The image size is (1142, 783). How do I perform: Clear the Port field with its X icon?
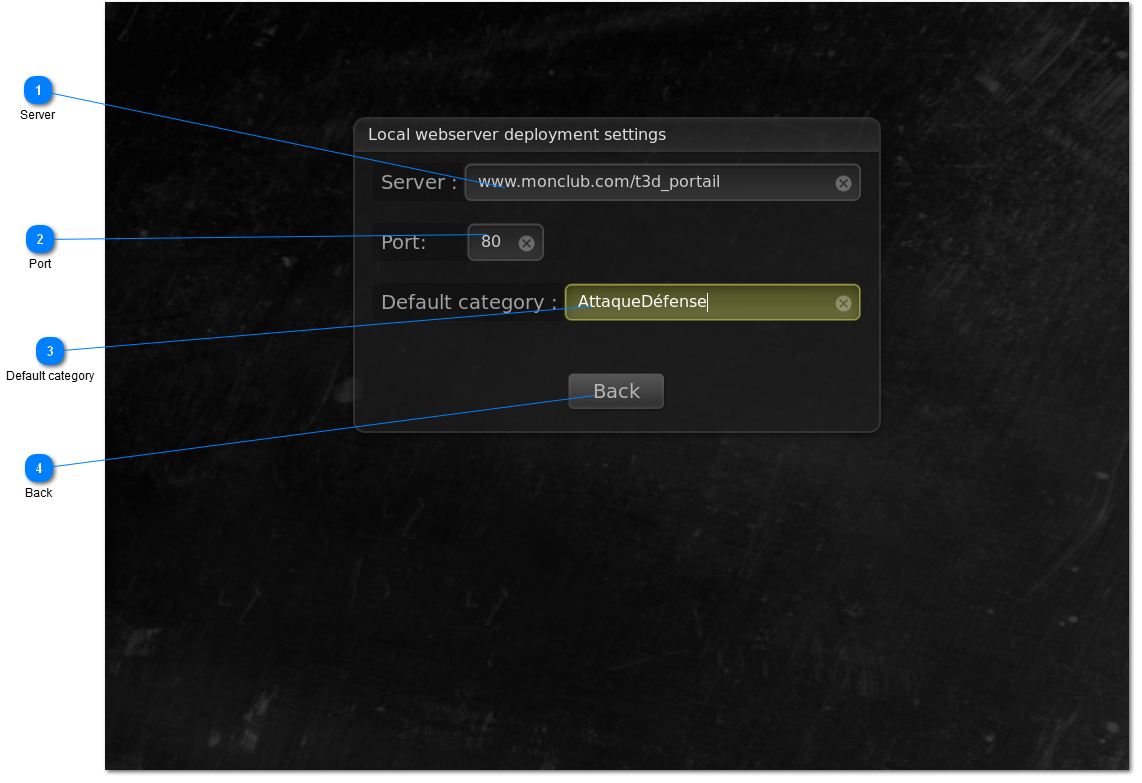click(527, 243)
